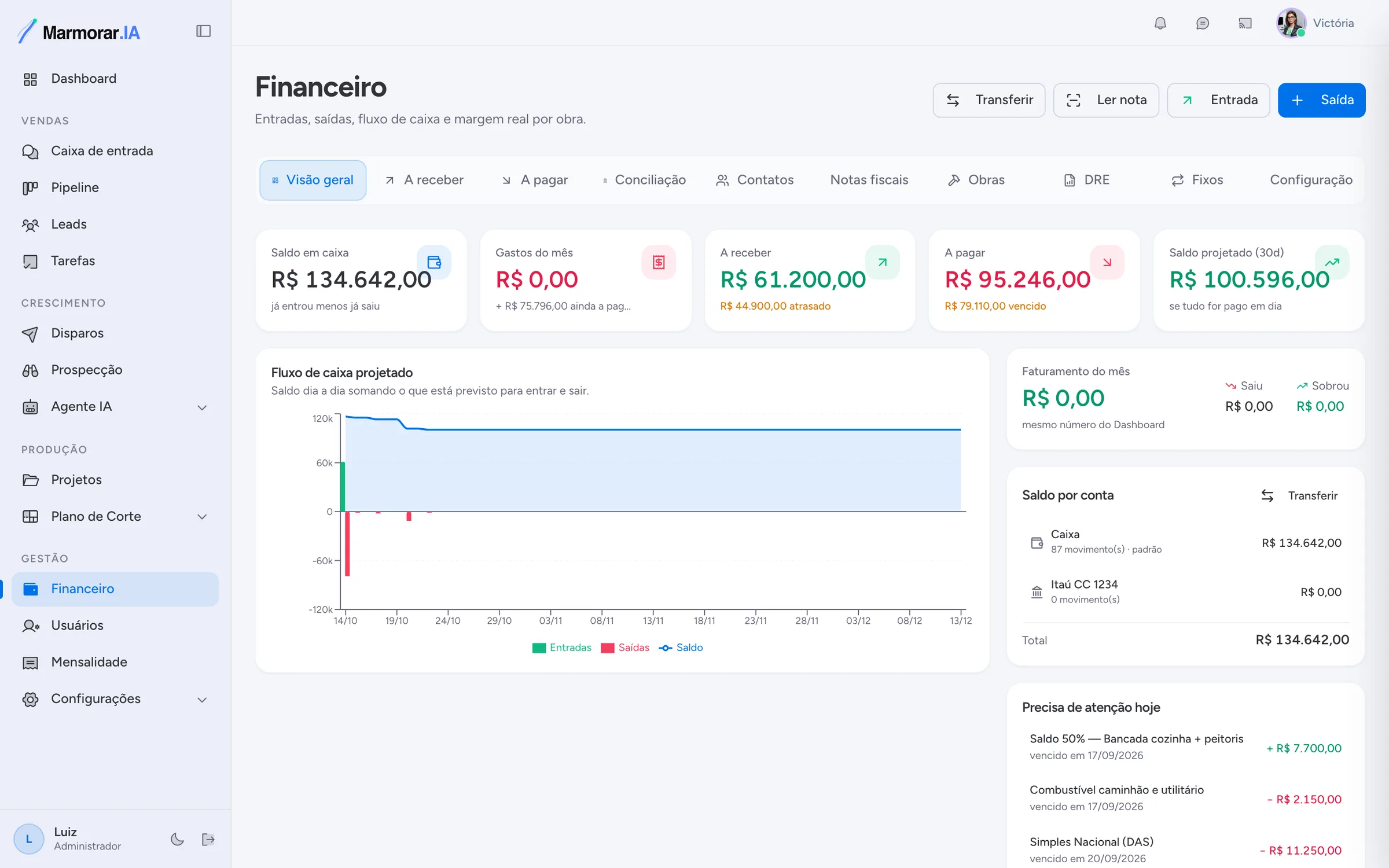The width and height of the screenshot is (1389, 868).
Task: Click the Prospecção binoculars icon
Action: (30, 370)
